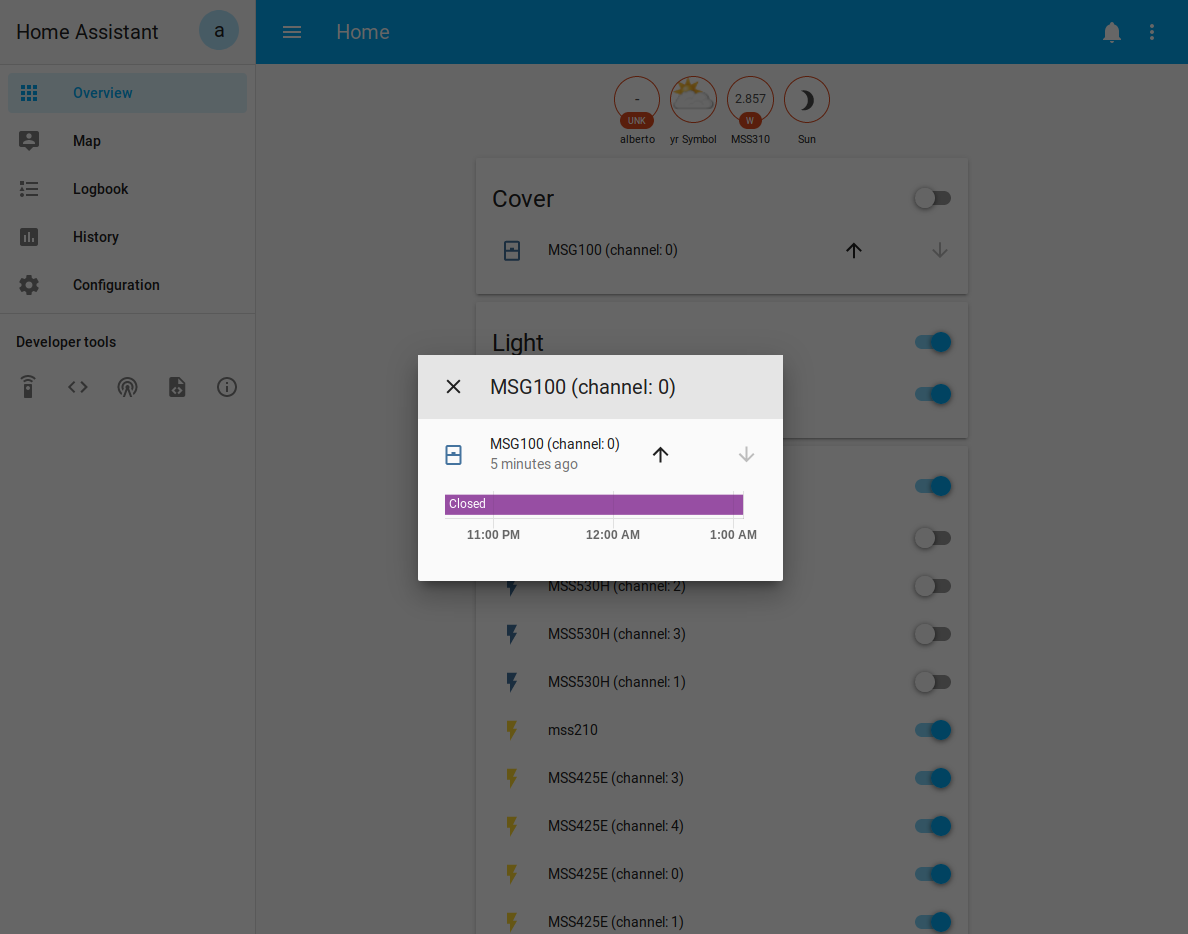The image size is (1188, 934).
Task: Toggle the Cover group switch
Action: coord(933,198)
